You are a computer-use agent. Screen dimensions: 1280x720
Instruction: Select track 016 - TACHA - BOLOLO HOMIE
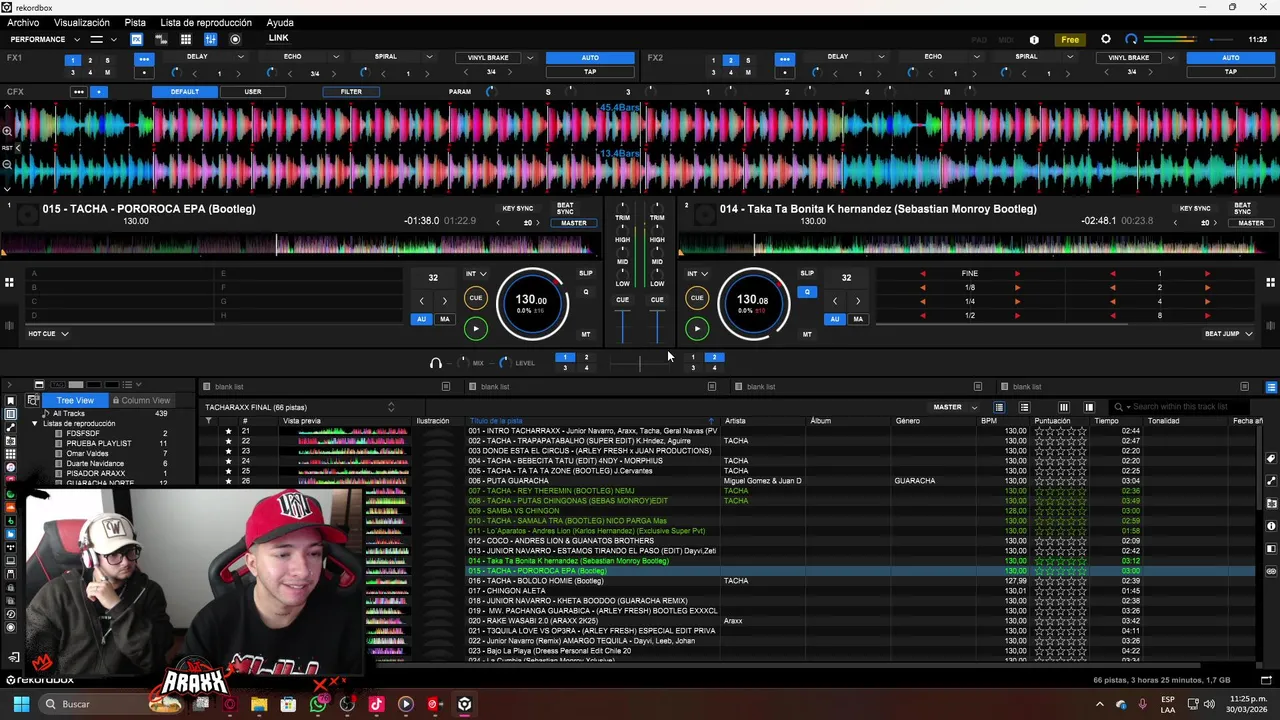pyautogui.click(x=726, y=581)
